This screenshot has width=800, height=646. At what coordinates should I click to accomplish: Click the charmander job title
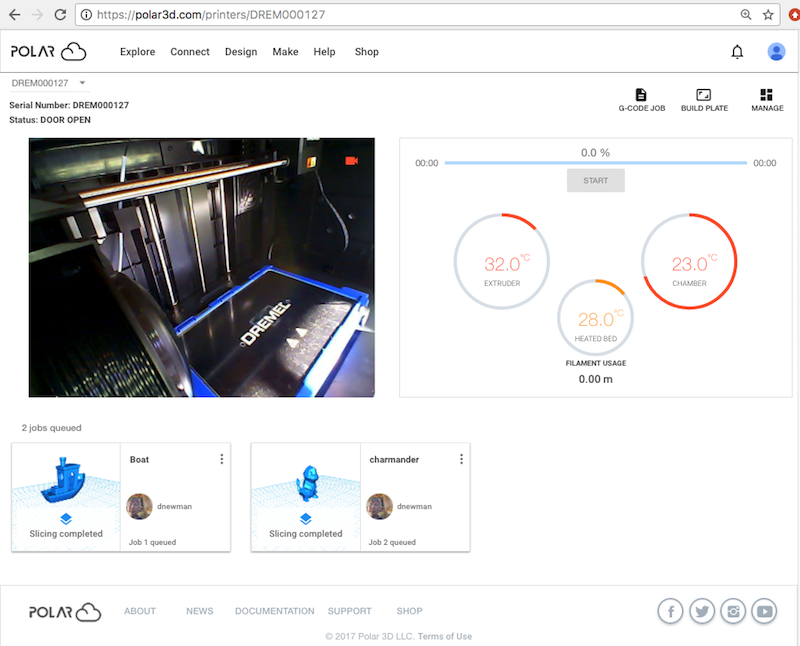click(394, 459)
